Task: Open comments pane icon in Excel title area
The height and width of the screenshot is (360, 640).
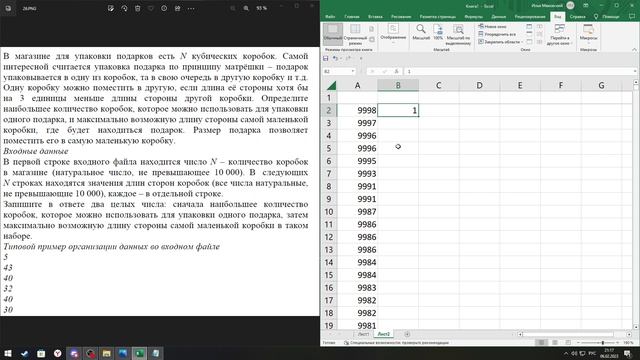Action: 632,16
